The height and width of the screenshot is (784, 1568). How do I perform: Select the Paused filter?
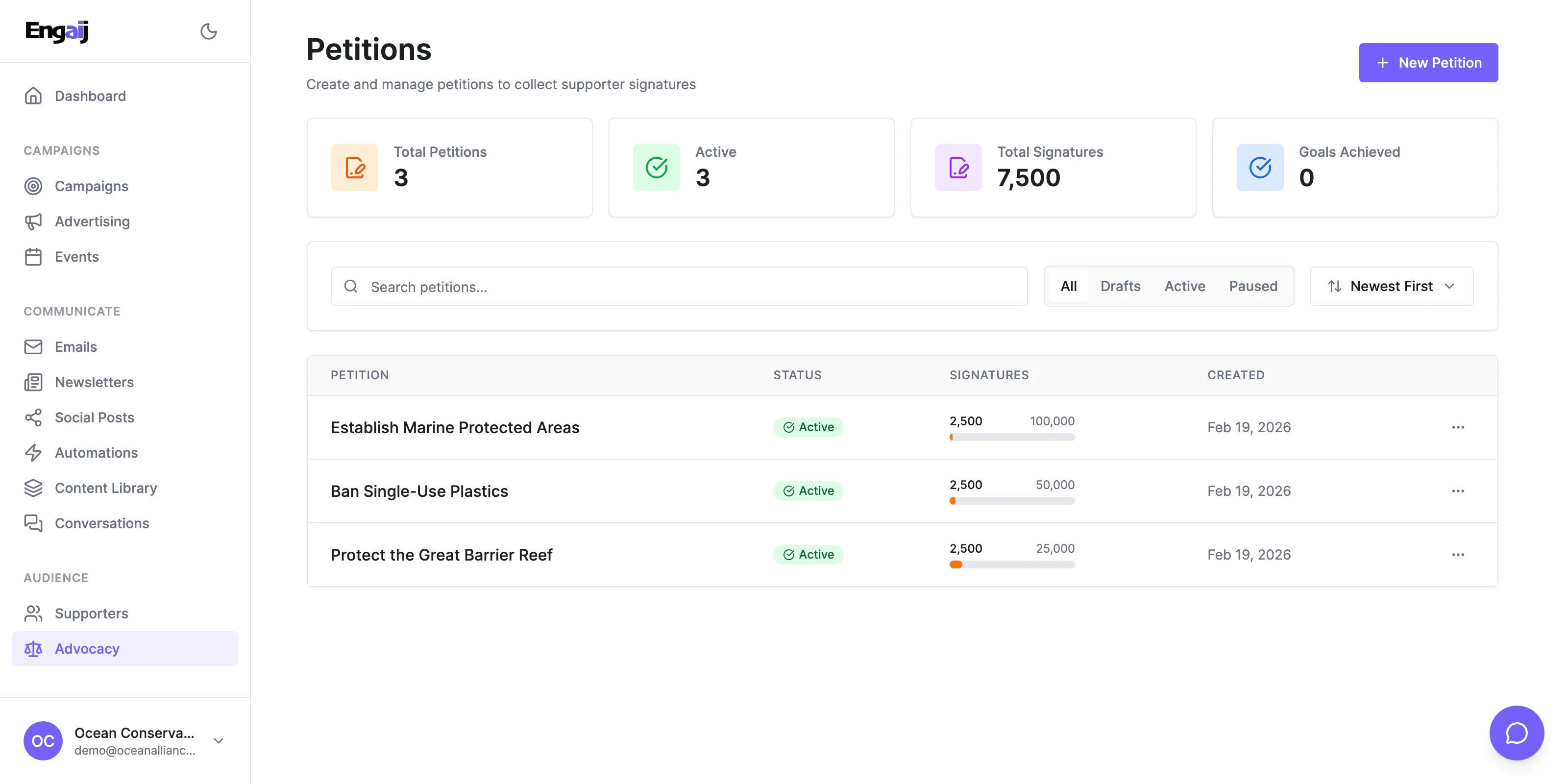pos(1253,286)
